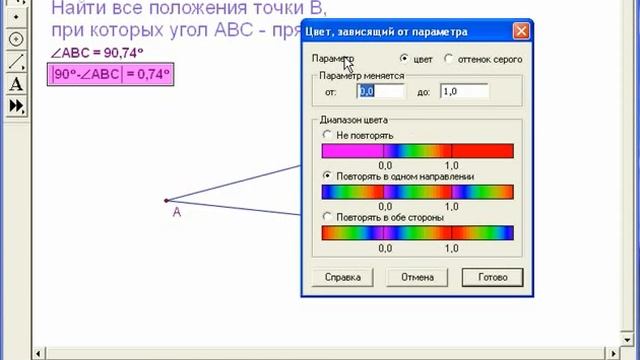This screenshot has width=640, height=360.
Task: Click the both-directions repeating color bar
Action: (418, 233)
